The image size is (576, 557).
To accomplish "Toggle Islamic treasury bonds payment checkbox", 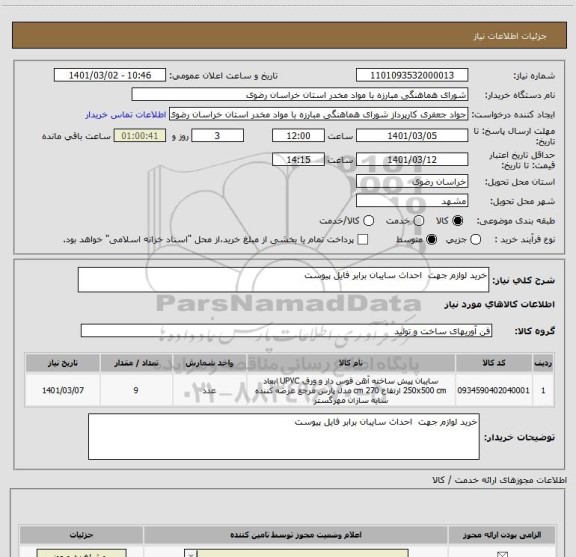I will pyautogui.click(x=363, y=240).
